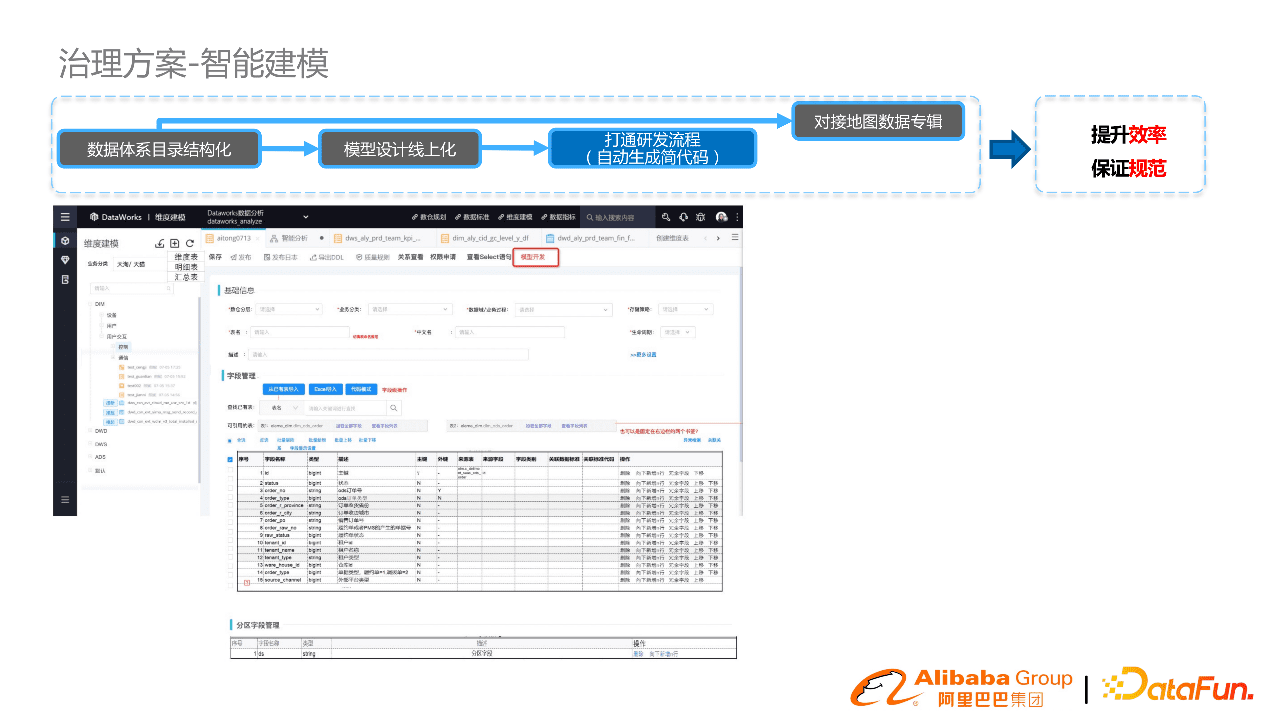Open 数仓规划 in top navigation
Viewport: 1280px width, 720px height.
[x=429, y=217]
